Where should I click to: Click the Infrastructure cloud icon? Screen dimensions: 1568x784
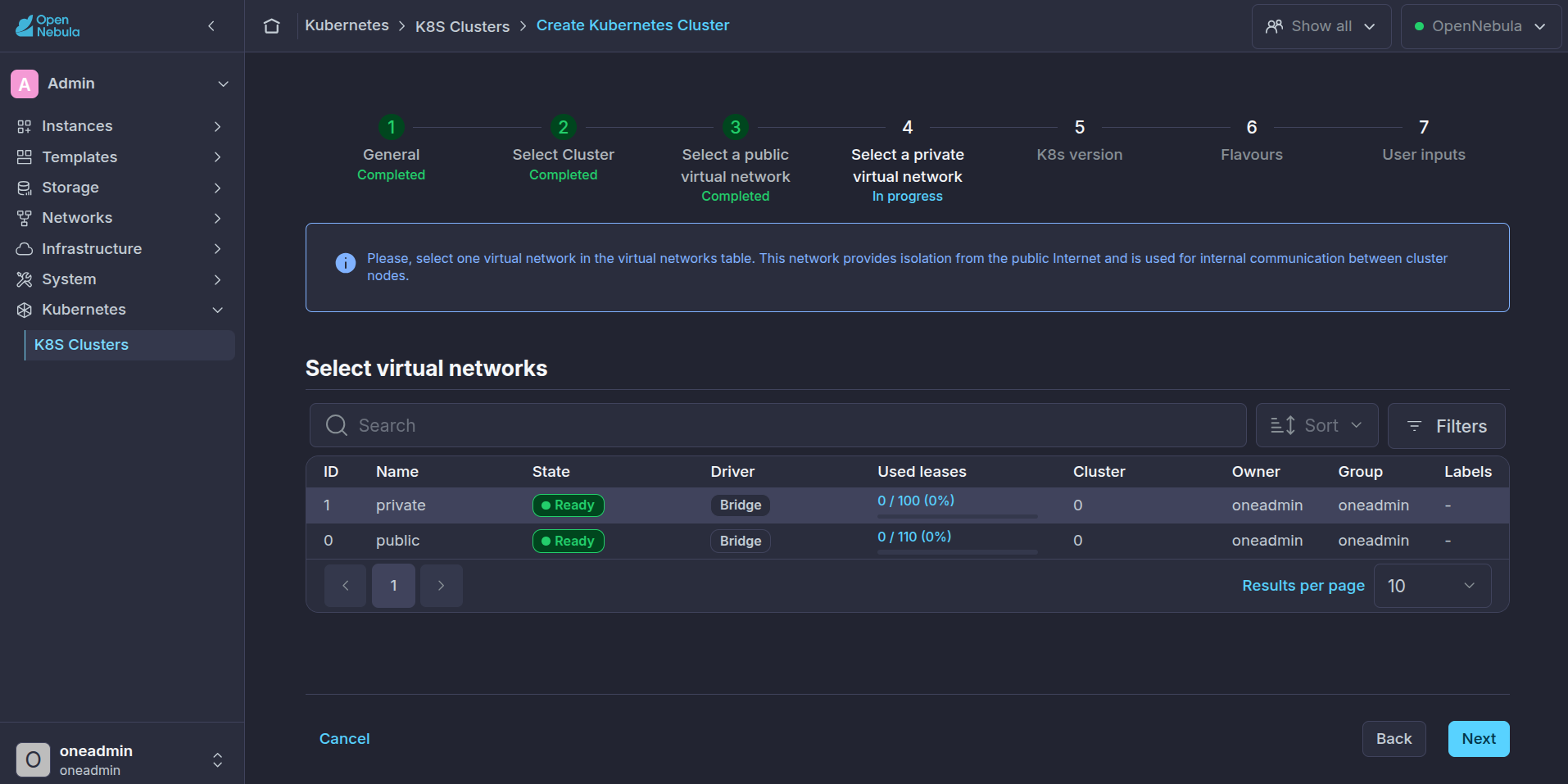(x=25, y=248)
